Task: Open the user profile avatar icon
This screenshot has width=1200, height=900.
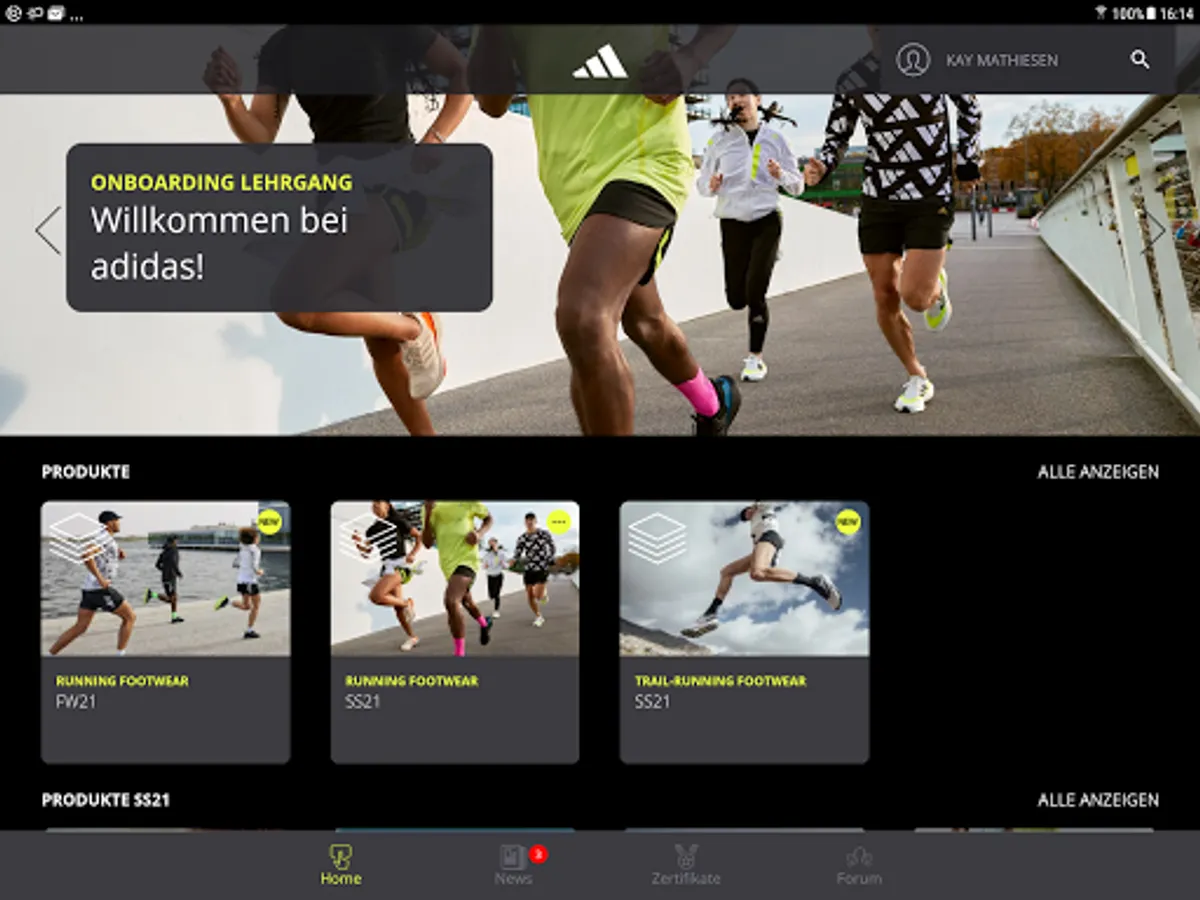Action: click(x=913, y=60)
